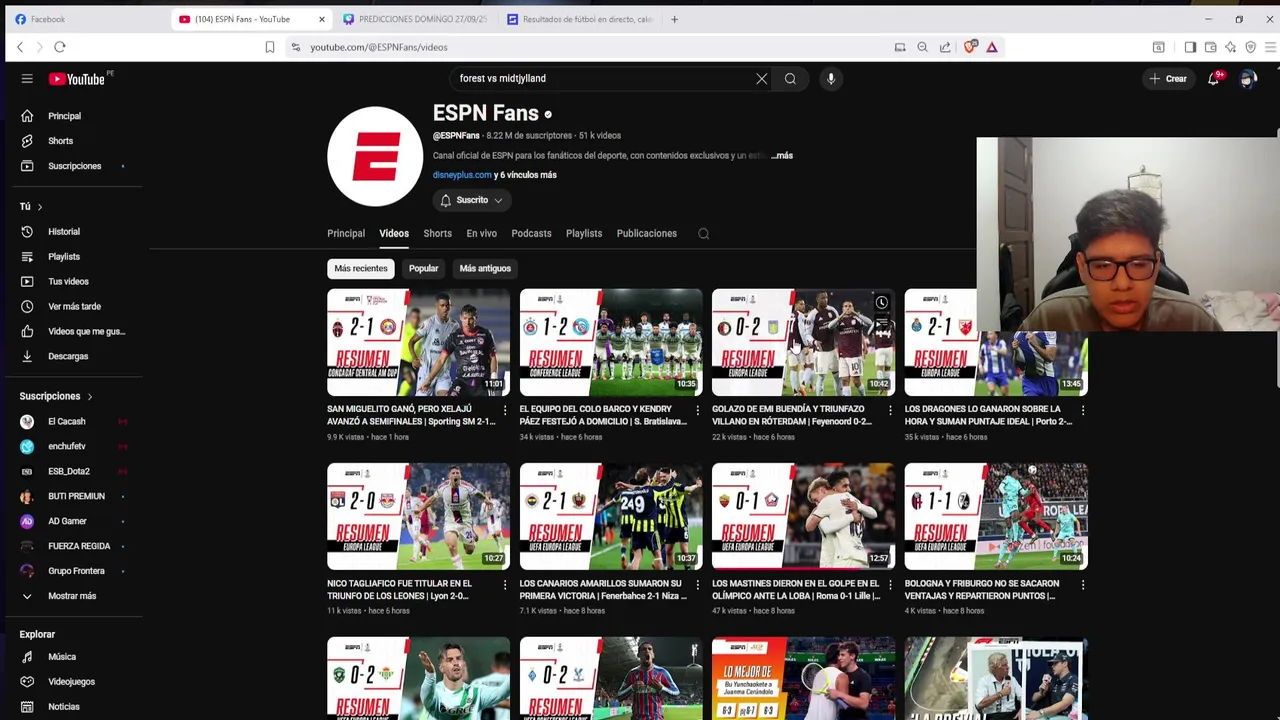This screenshot has height=720, width=1280.
Task: Click the ESPN Fans channel avatar
Action: click(375, 156)
